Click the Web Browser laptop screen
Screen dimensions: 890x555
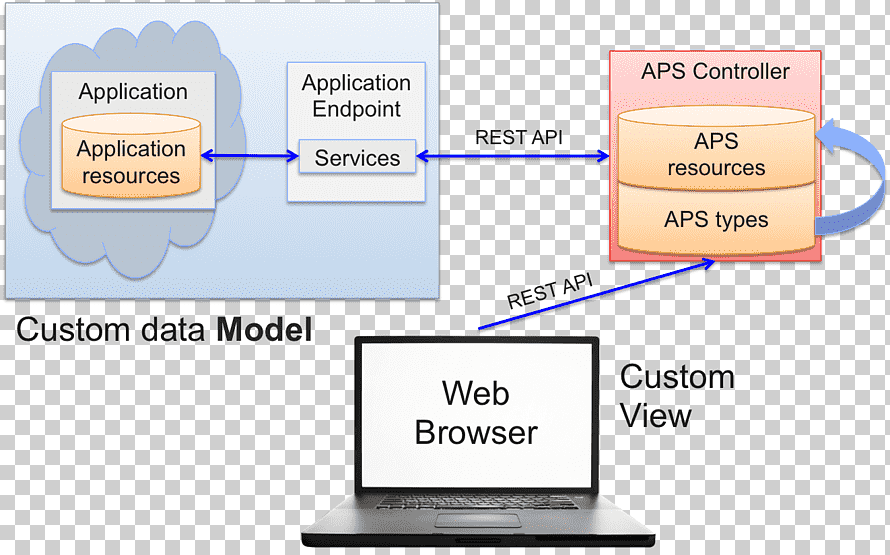pos(476,413)
